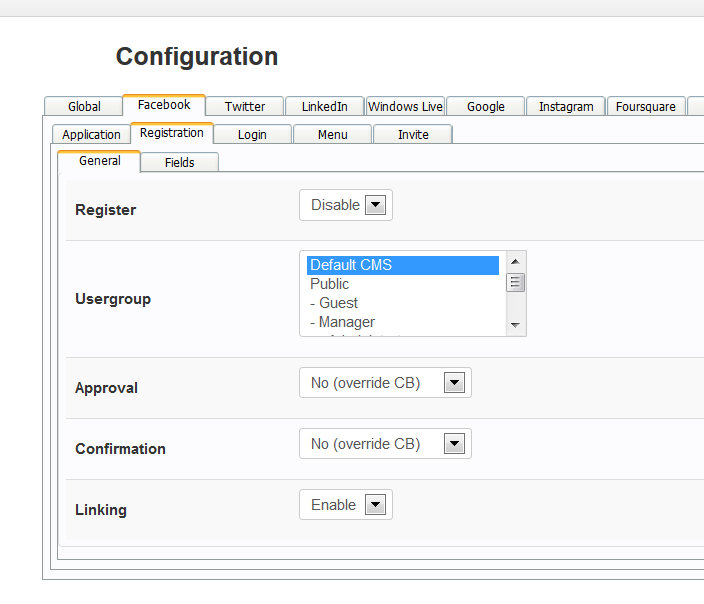Click the Configuration page heading

pos(197,57)
